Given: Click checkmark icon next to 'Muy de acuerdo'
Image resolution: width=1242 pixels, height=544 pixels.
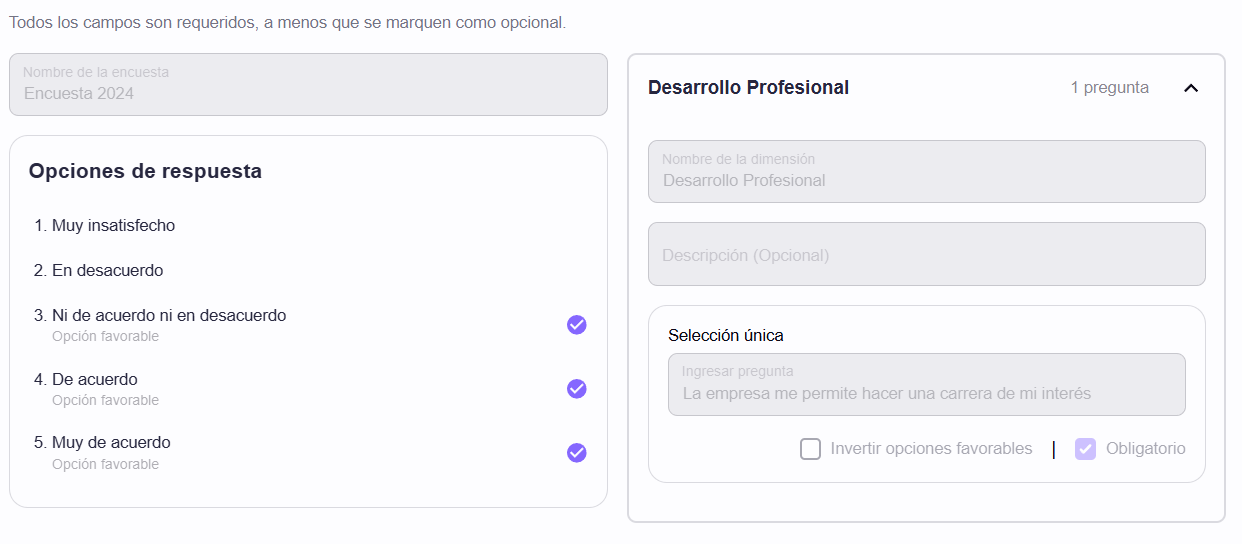Looking at the screenshot, I should click(x=577, y=453).
